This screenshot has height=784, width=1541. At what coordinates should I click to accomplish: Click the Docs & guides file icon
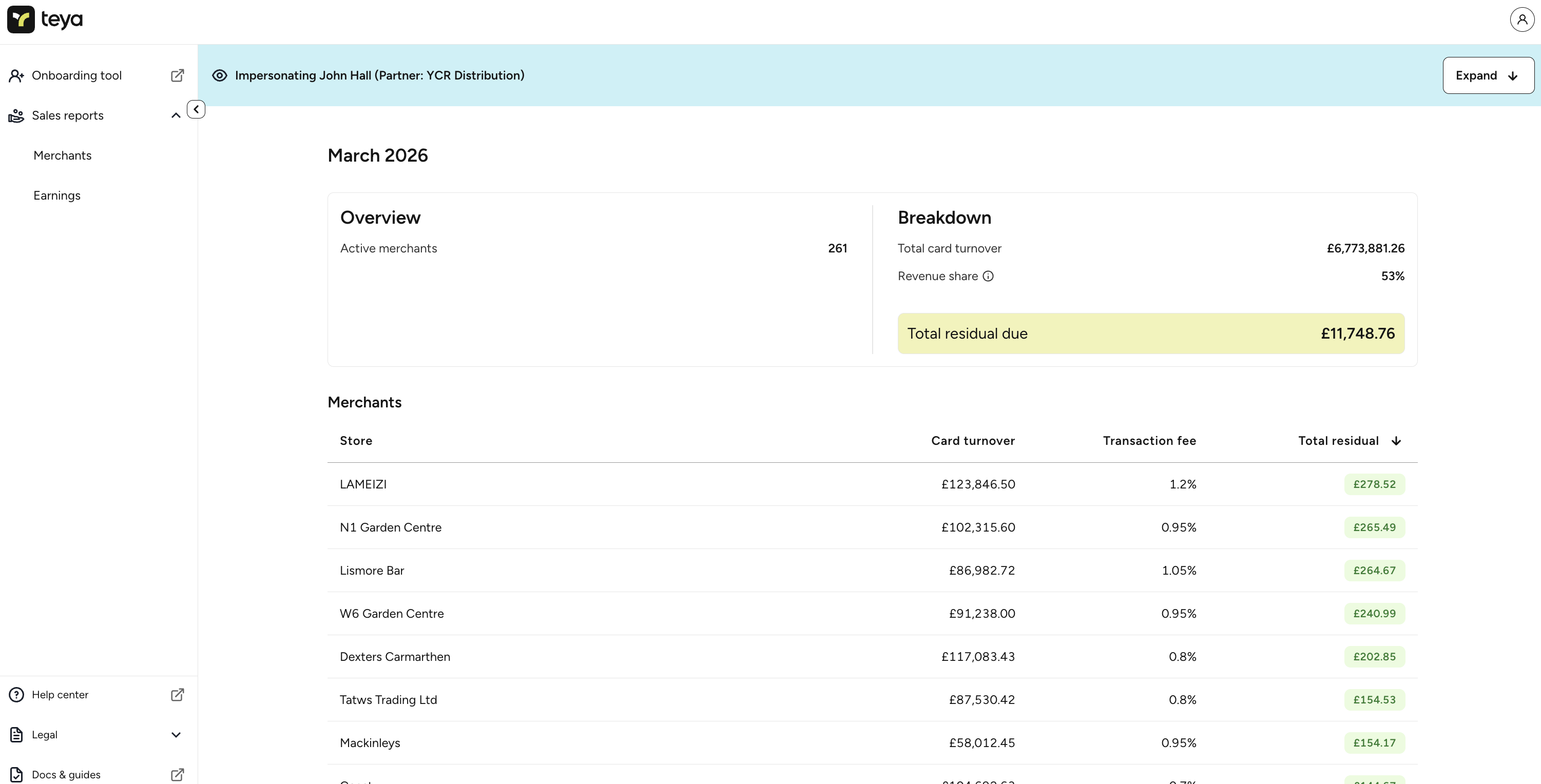(x=16, y=775)
